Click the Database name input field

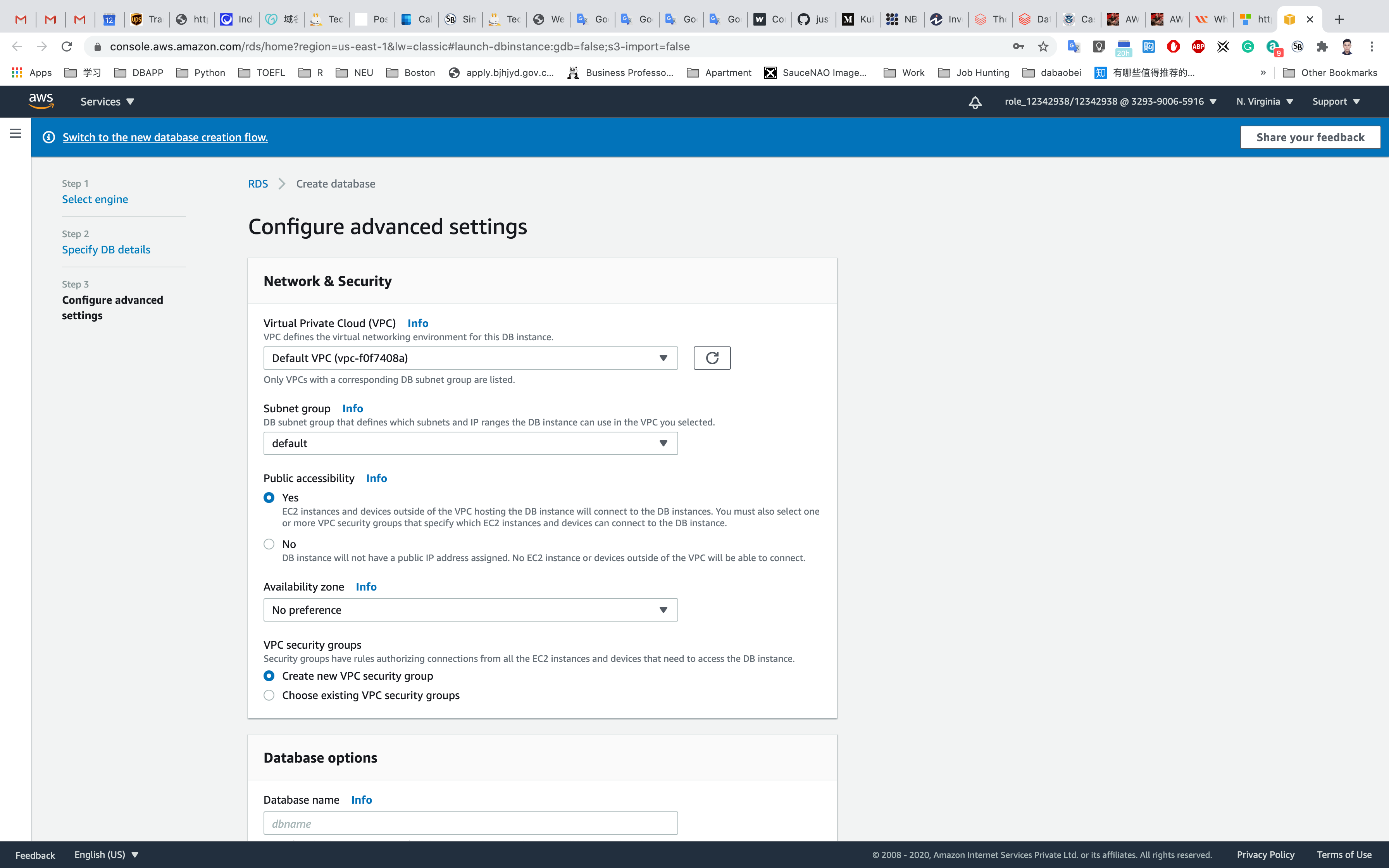(x=470, y=823)
